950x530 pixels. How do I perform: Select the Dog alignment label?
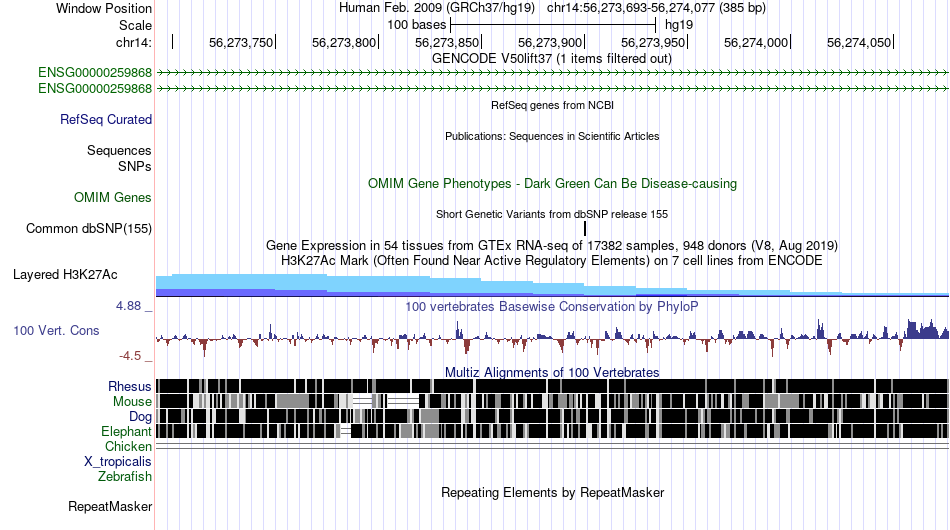pos(140,416)
